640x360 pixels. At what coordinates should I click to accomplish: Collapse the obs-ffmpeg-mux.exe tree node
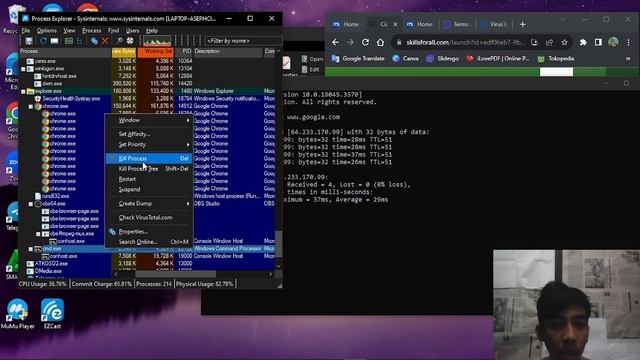pos(38,234)
